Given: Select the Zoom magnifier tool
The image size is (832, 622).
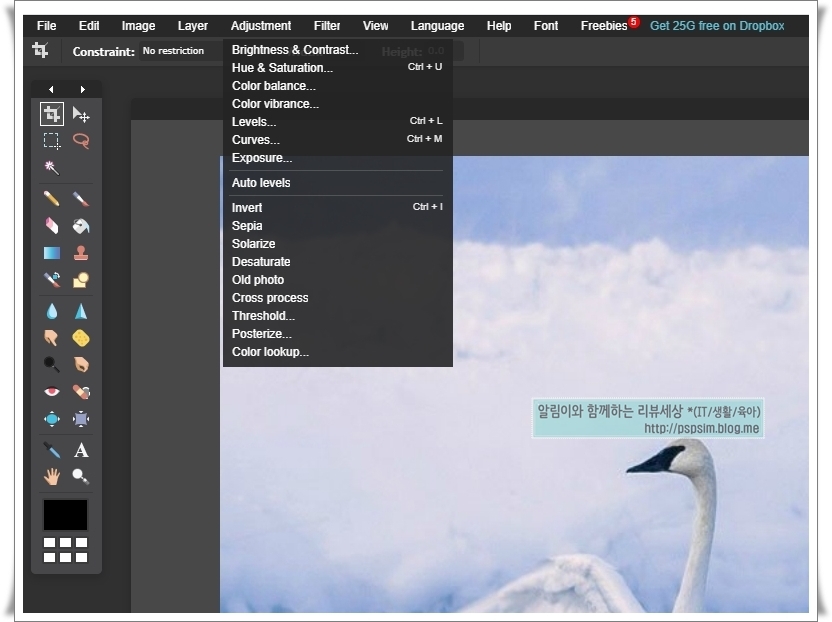Looking at the screenshot, I should tap(81, 477).
